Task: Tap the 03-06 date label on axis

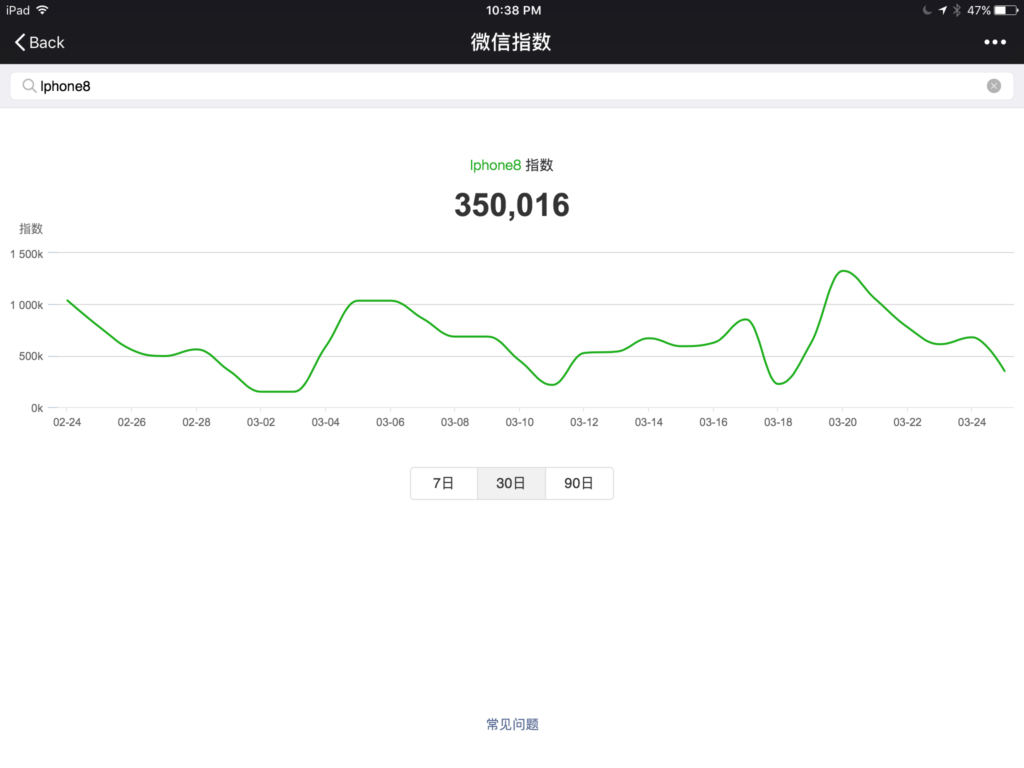Action: tap(390, 423)
